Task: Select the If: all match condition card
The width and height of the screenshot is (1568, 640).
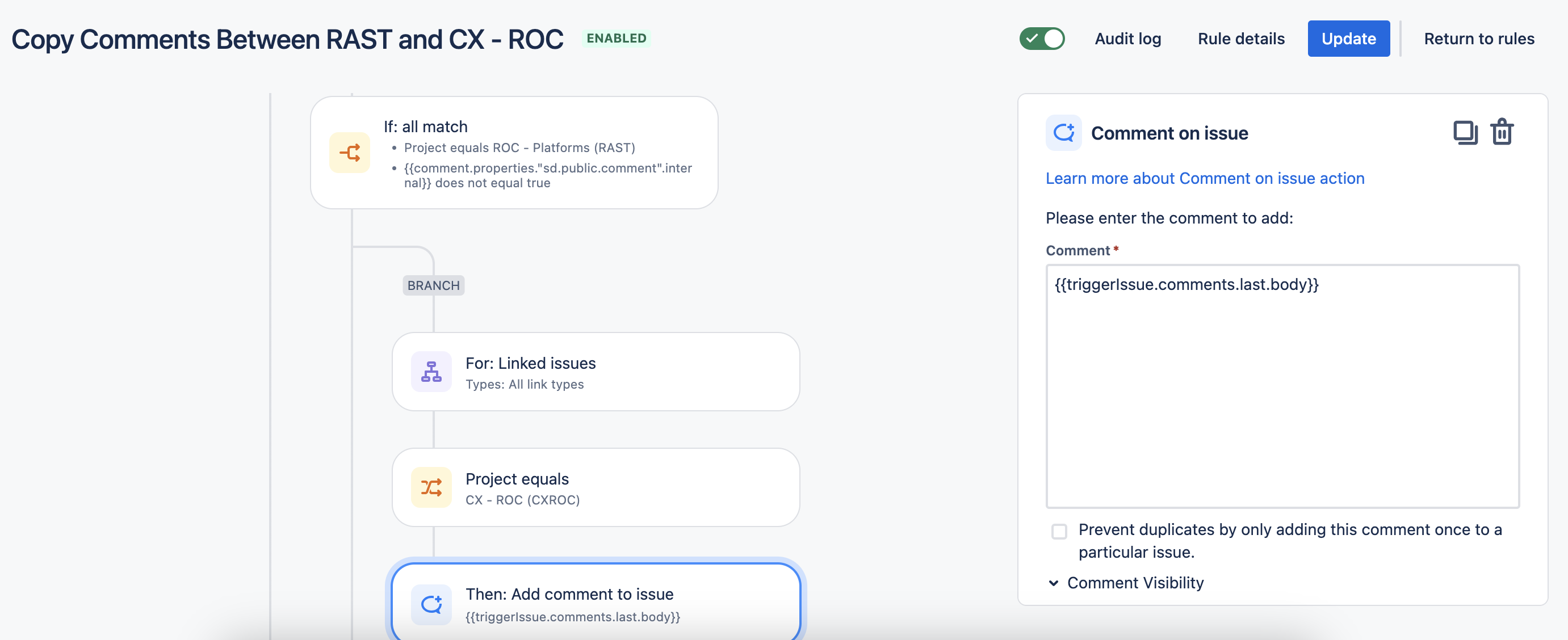Action: 514,153
